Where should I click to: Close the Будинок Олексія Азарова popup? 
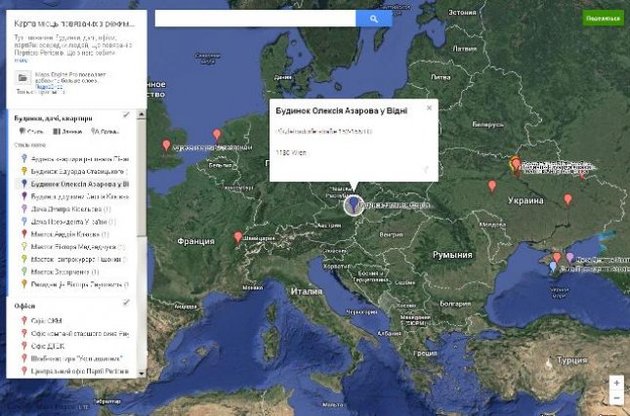pos(428,107)
